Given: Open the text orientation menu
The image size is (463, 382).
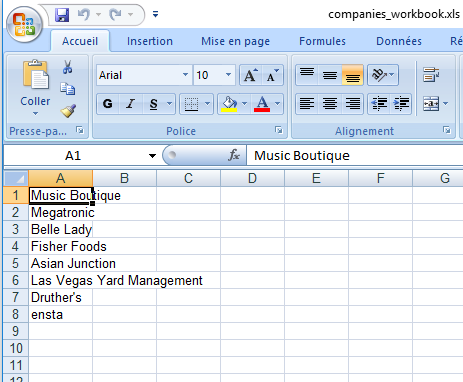Looking at the screenshot, I should 383,75.
